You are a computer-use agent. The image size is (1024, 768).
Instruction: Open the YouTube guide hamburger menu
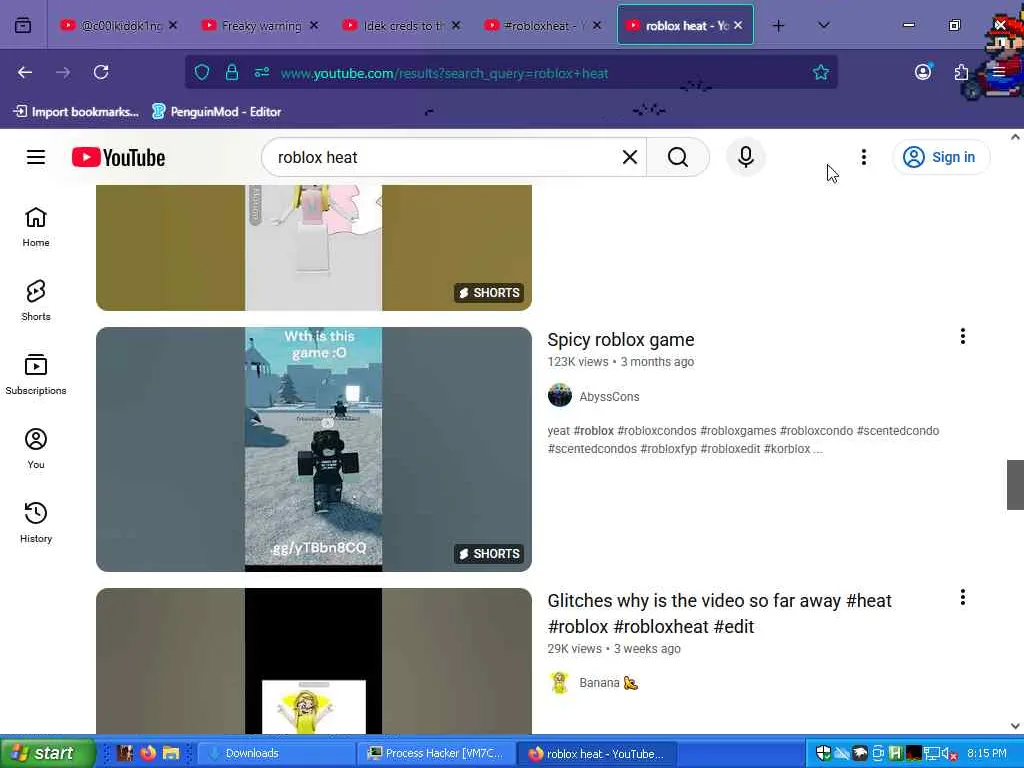point(36,157)
